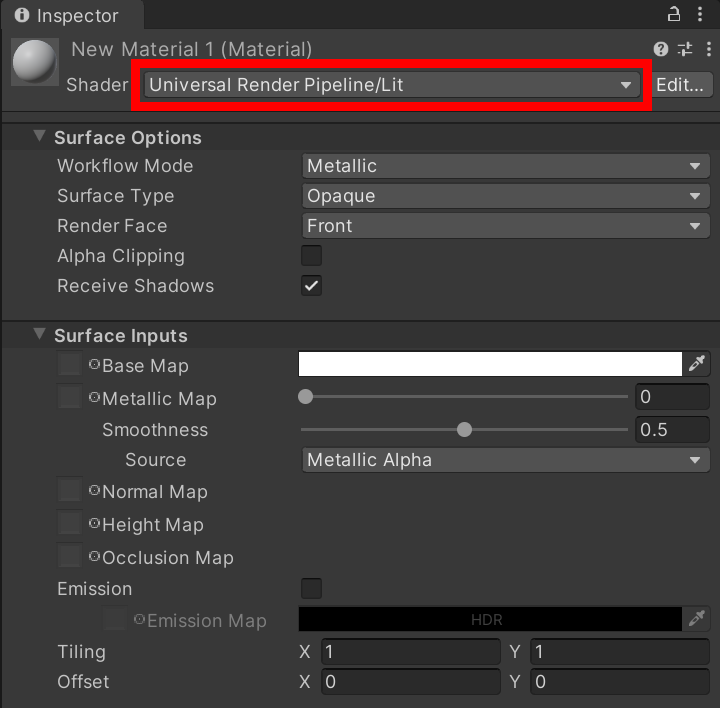Screen dimensions: 720x708
Task: Select the Inspector tab
Action: (72, 15)
